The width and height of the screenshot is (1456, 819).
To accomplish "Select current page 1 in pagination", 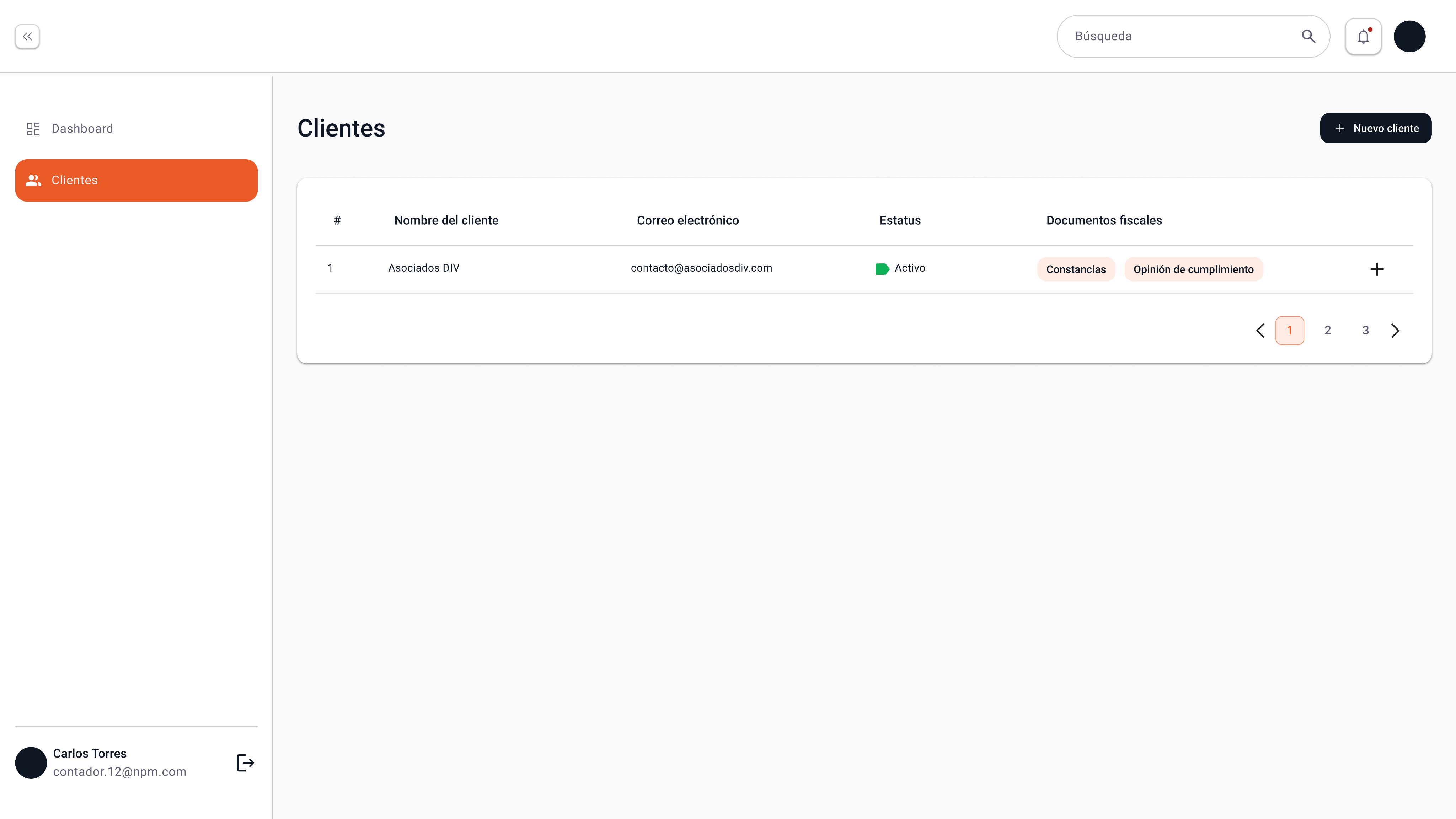I will click(1289, 331).
